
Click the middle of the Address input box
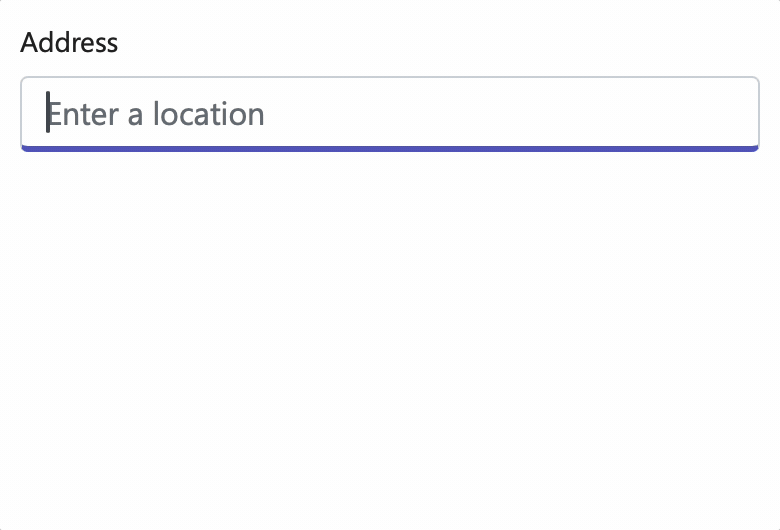coord(390,114)
